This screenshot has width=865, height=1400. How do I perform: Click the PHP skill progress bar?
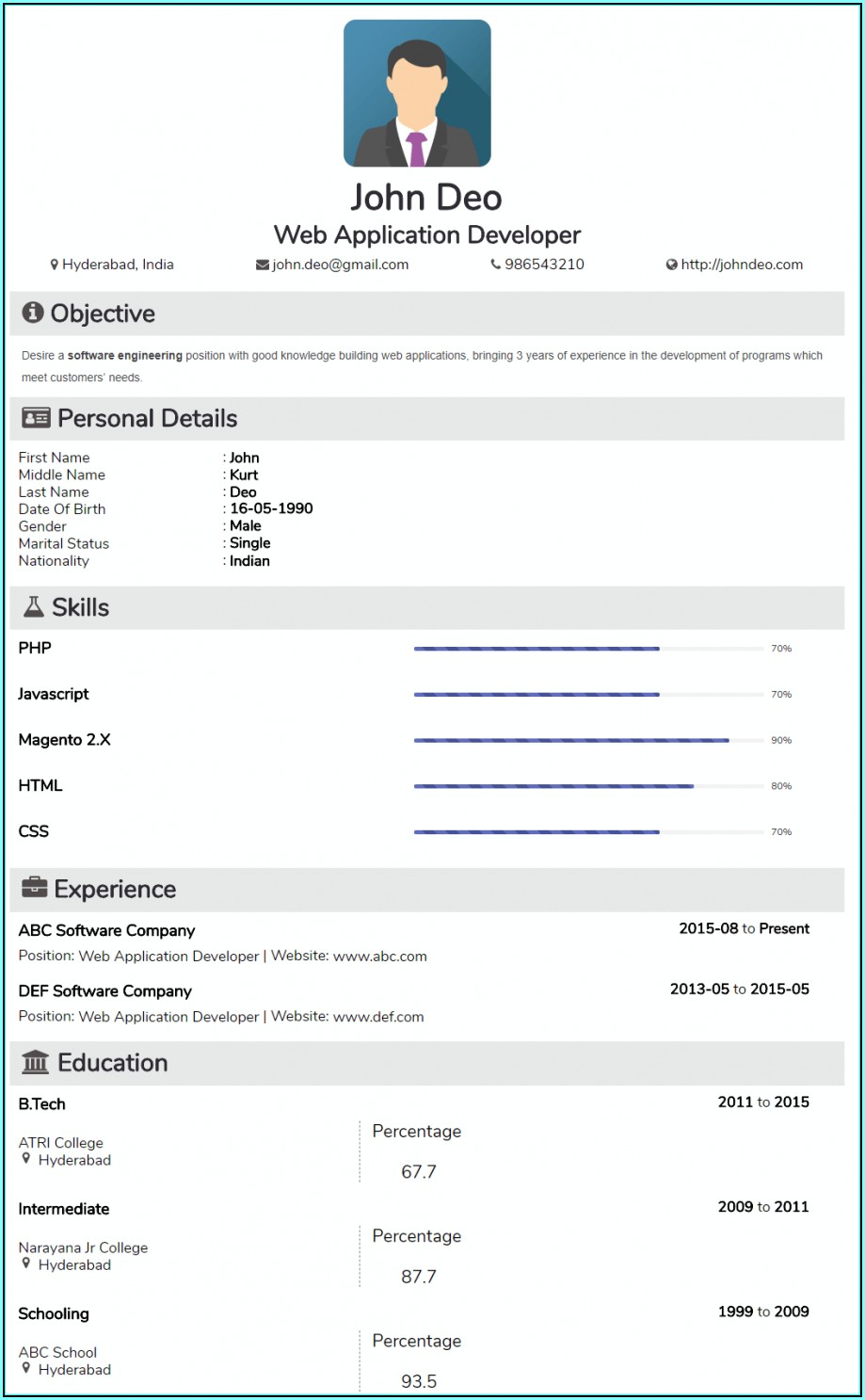pyautogui.click(x=588, y=649)
